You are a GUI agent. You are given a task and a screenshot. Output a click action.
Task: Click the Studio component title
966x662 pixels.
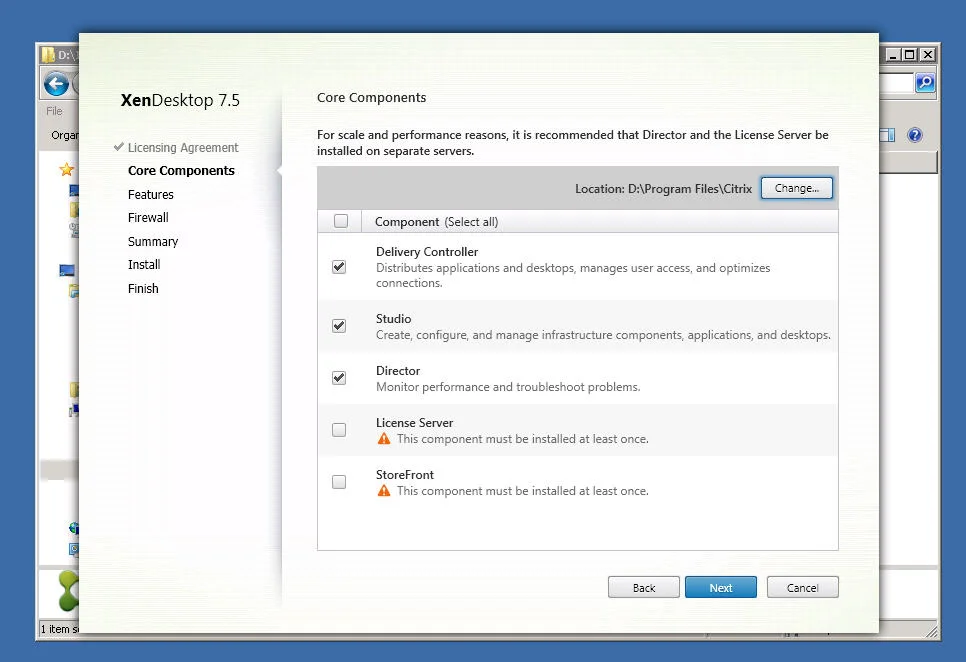click(x=393, y=319)
